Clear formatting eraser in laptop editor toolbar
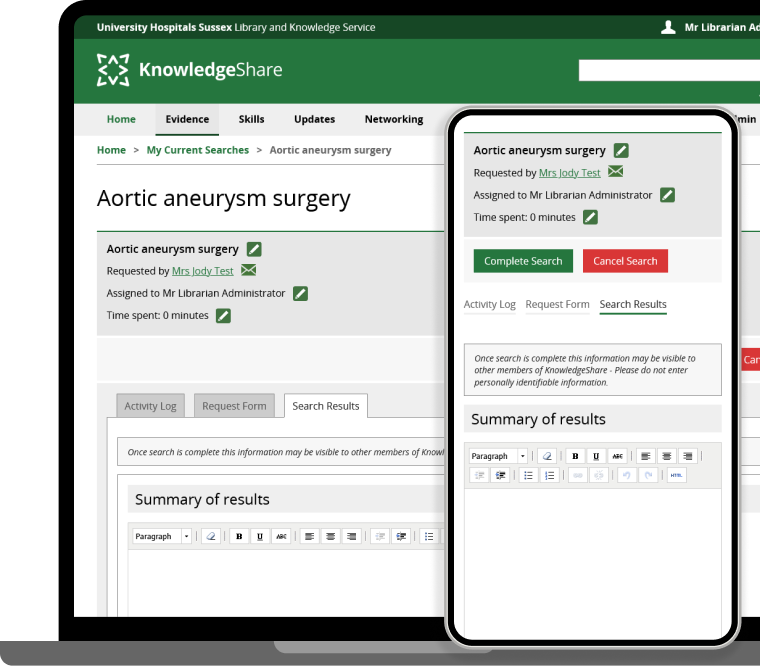The width and height of the screenshot is (760, 666). (211, 537)
